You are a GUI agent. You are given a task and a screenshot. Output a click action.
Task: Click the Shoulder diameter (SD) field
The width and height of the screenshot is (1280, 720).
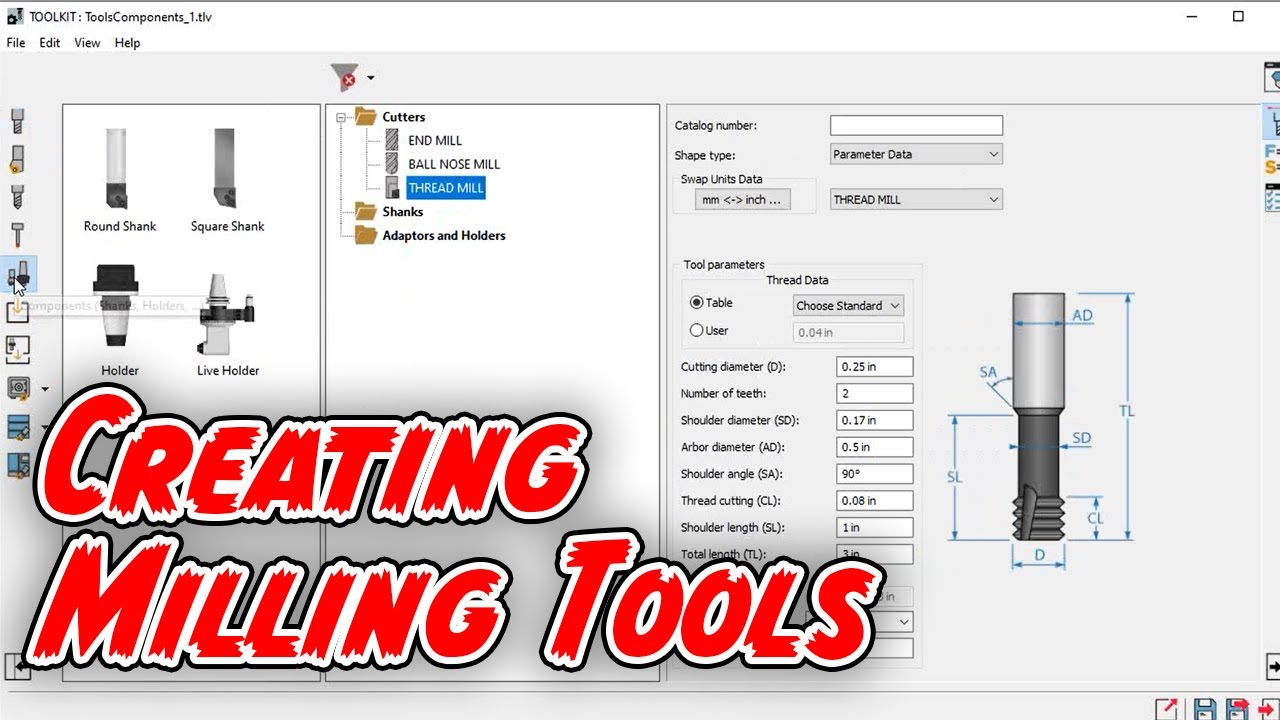coord(875,420)
